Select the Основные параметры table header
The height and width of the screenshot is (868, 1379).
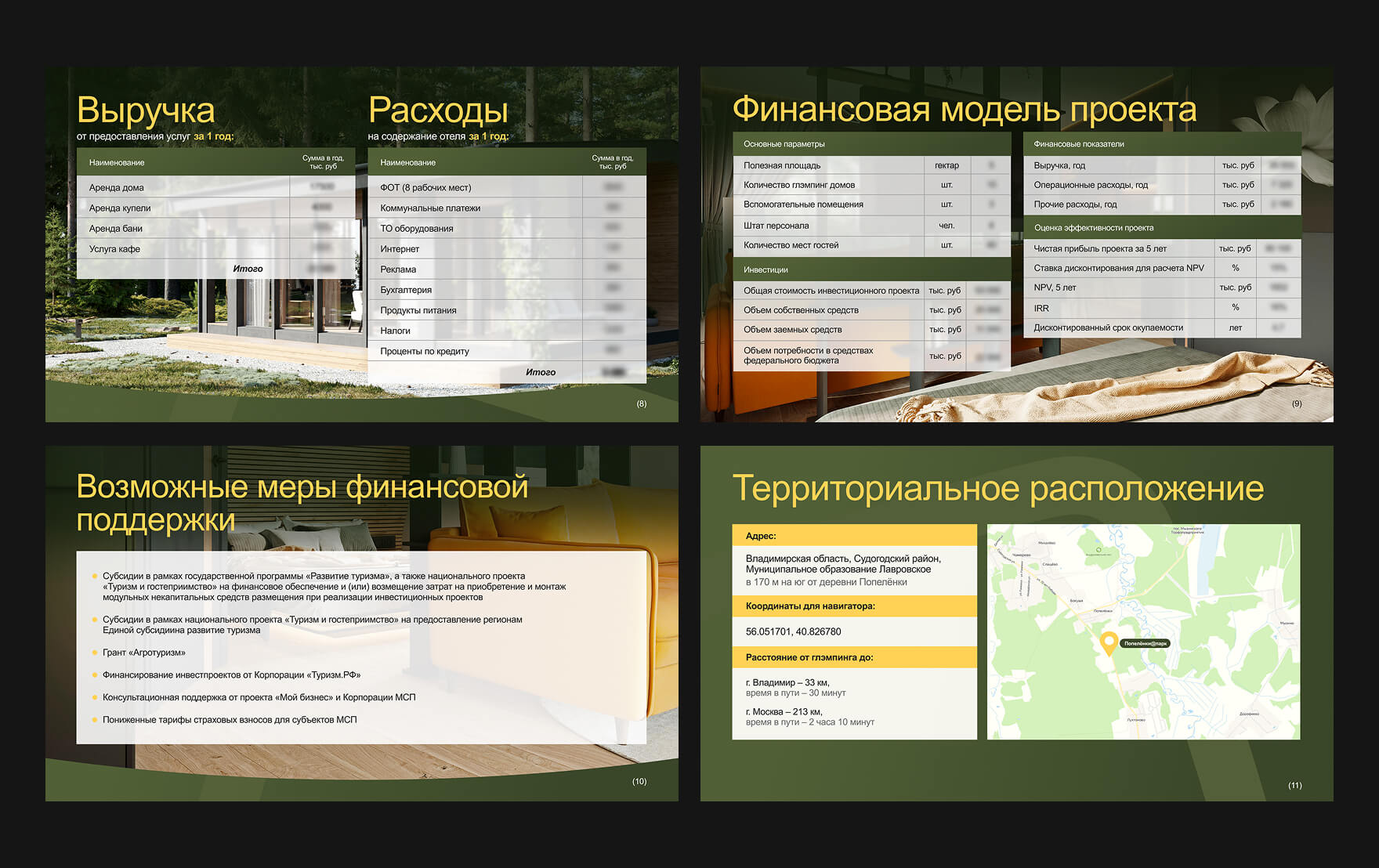pyautogui.click(x=871, y=143)
